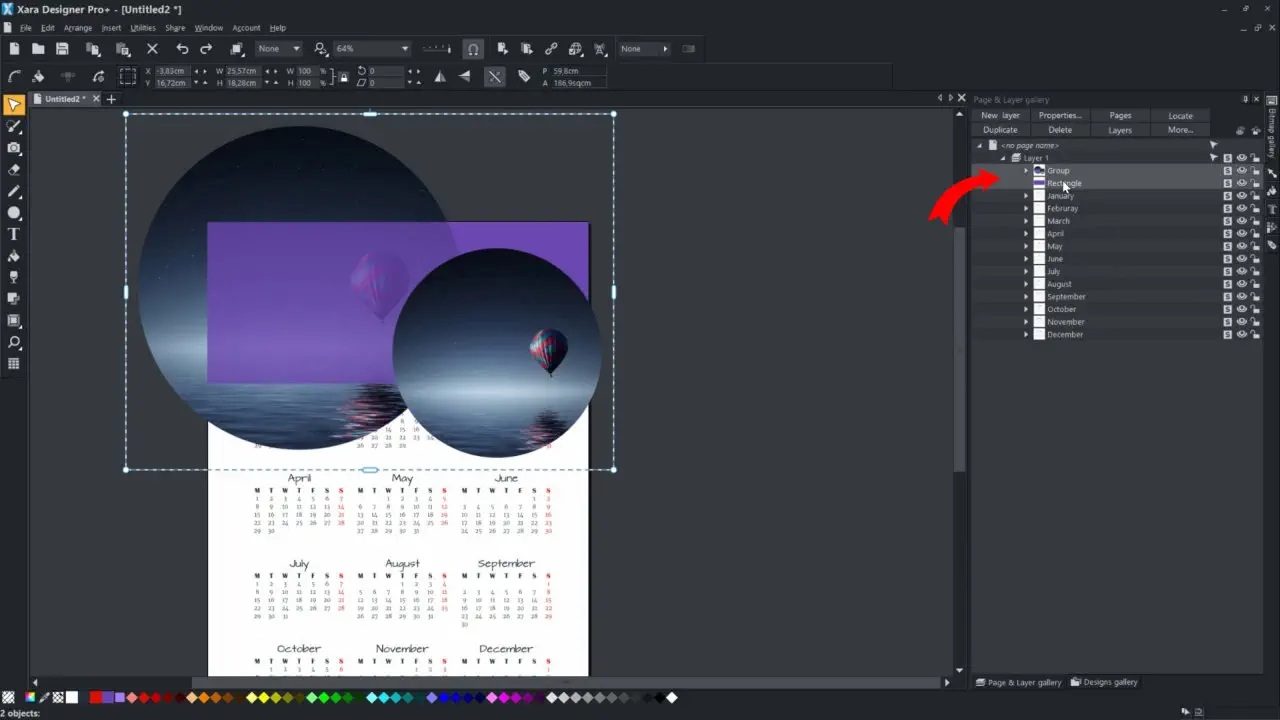Screen dimensions: 1280x720
Task: Click the Link chain icon in toolbar
Action: pyautogui.click(x=551, y=48)
